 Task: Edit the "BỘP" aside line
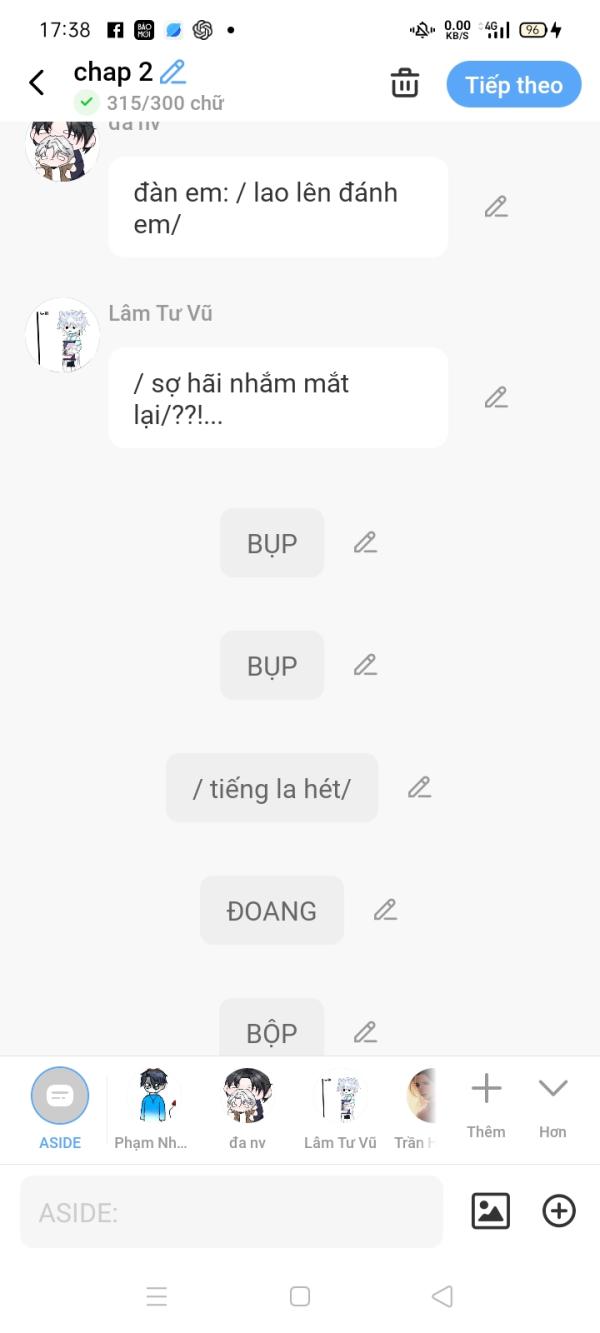tap(365, 1032)
